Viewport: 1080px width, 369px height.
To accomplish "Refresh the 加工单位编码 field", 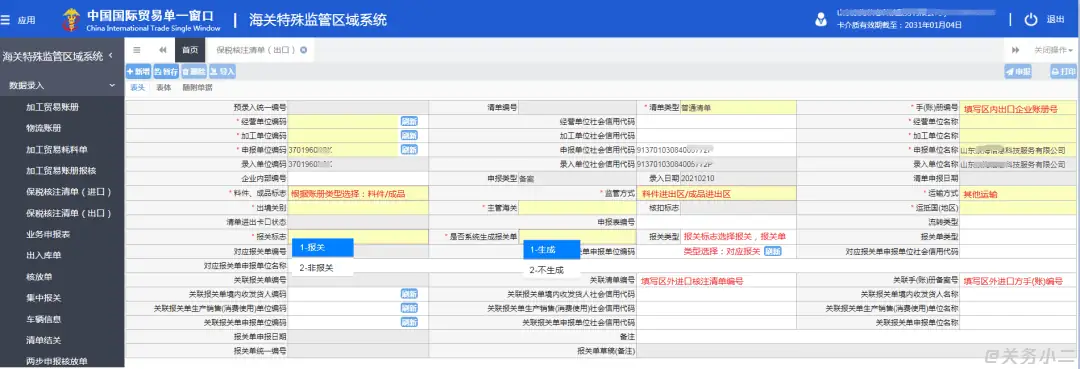I will point(409,135).
